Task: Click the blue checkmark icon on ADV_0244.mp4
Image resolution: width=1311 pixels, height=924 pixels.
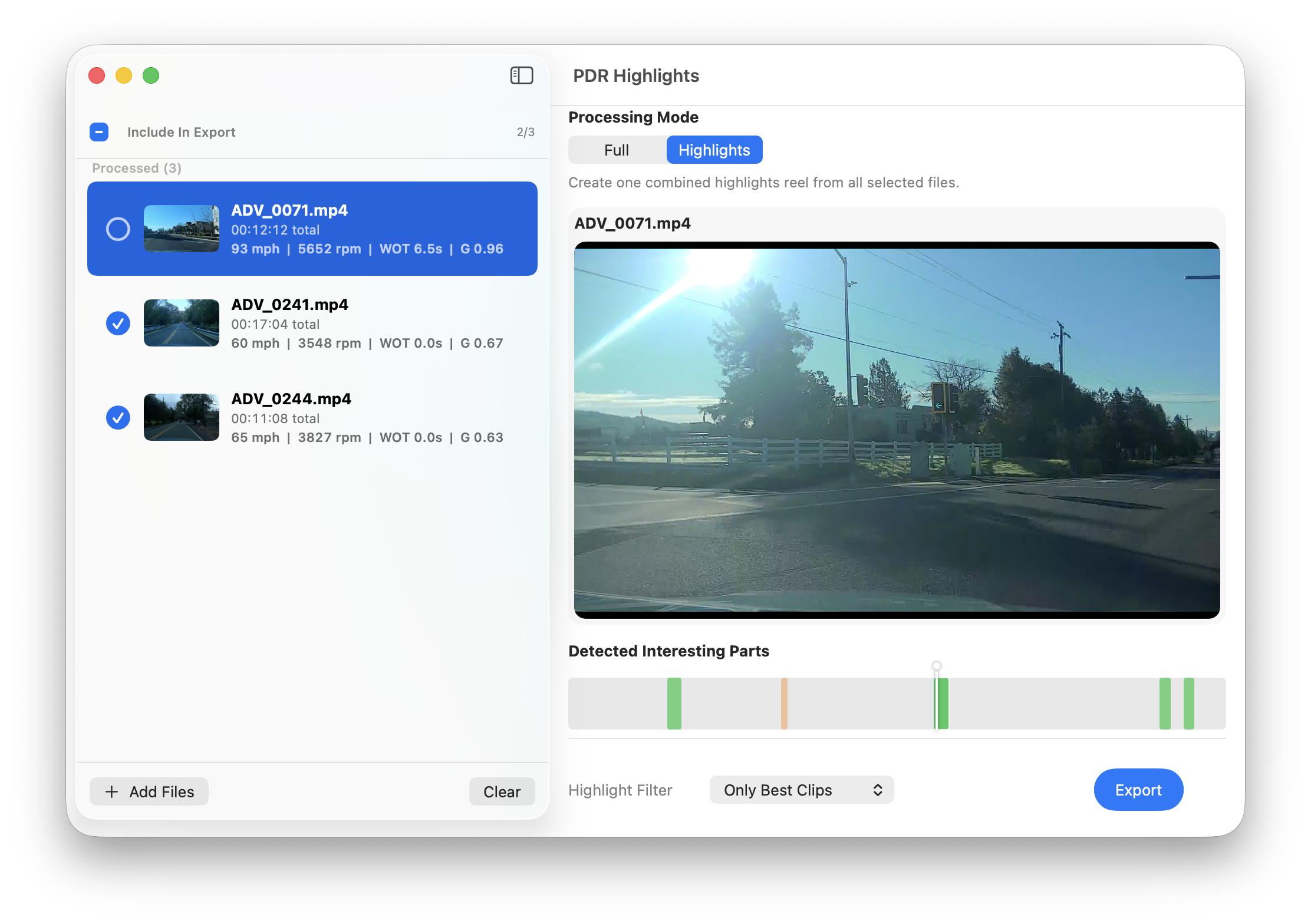Action: [x=118, y=417]
